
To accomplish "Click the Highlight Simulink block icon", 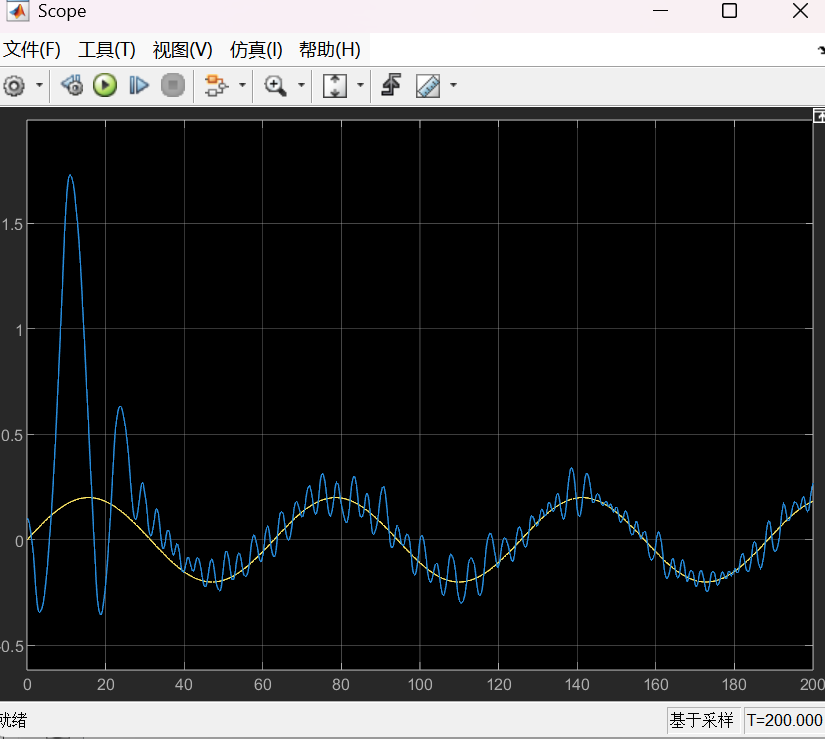I will 214,86.
